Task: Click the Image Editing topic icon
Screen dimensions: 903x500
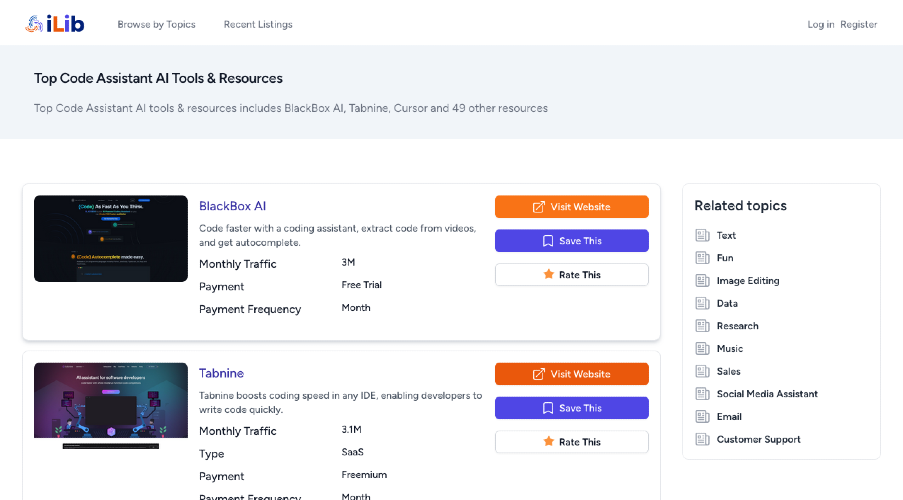Action: (x=702, y=281)
